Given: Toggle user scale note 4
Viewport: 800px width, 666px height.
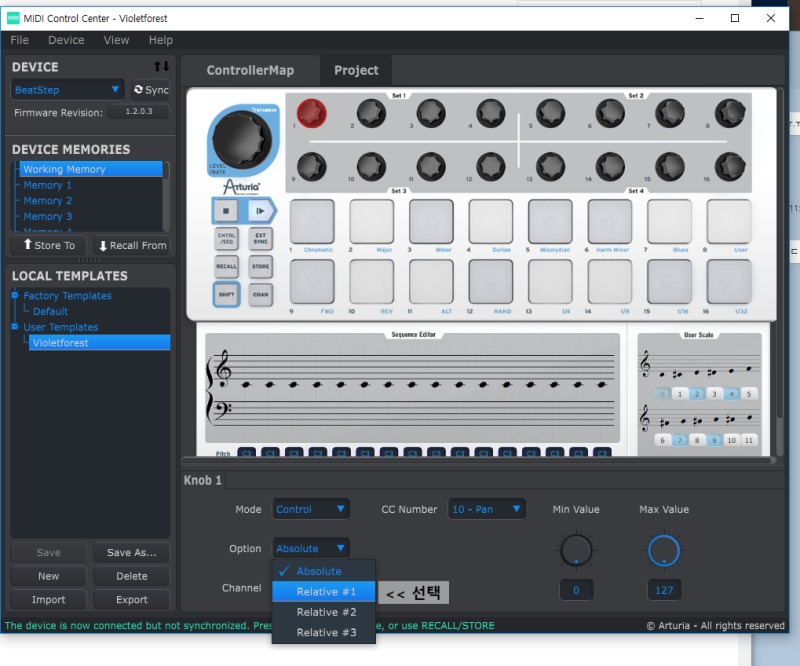Looking at the screenshot, I should coord(731,394).
